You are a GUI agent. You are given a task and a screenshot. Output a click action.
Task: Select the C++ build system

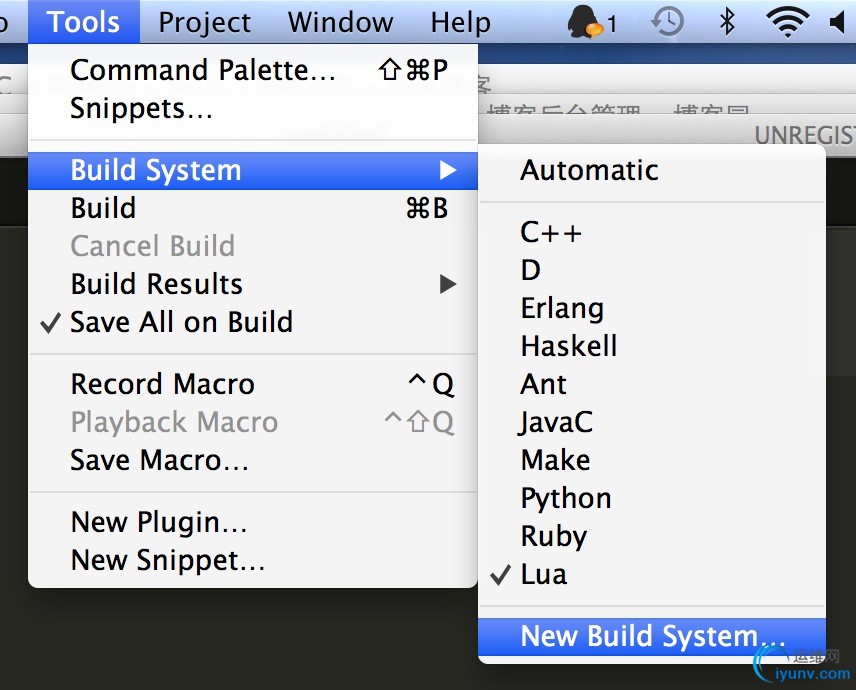[x=550, y=232]
